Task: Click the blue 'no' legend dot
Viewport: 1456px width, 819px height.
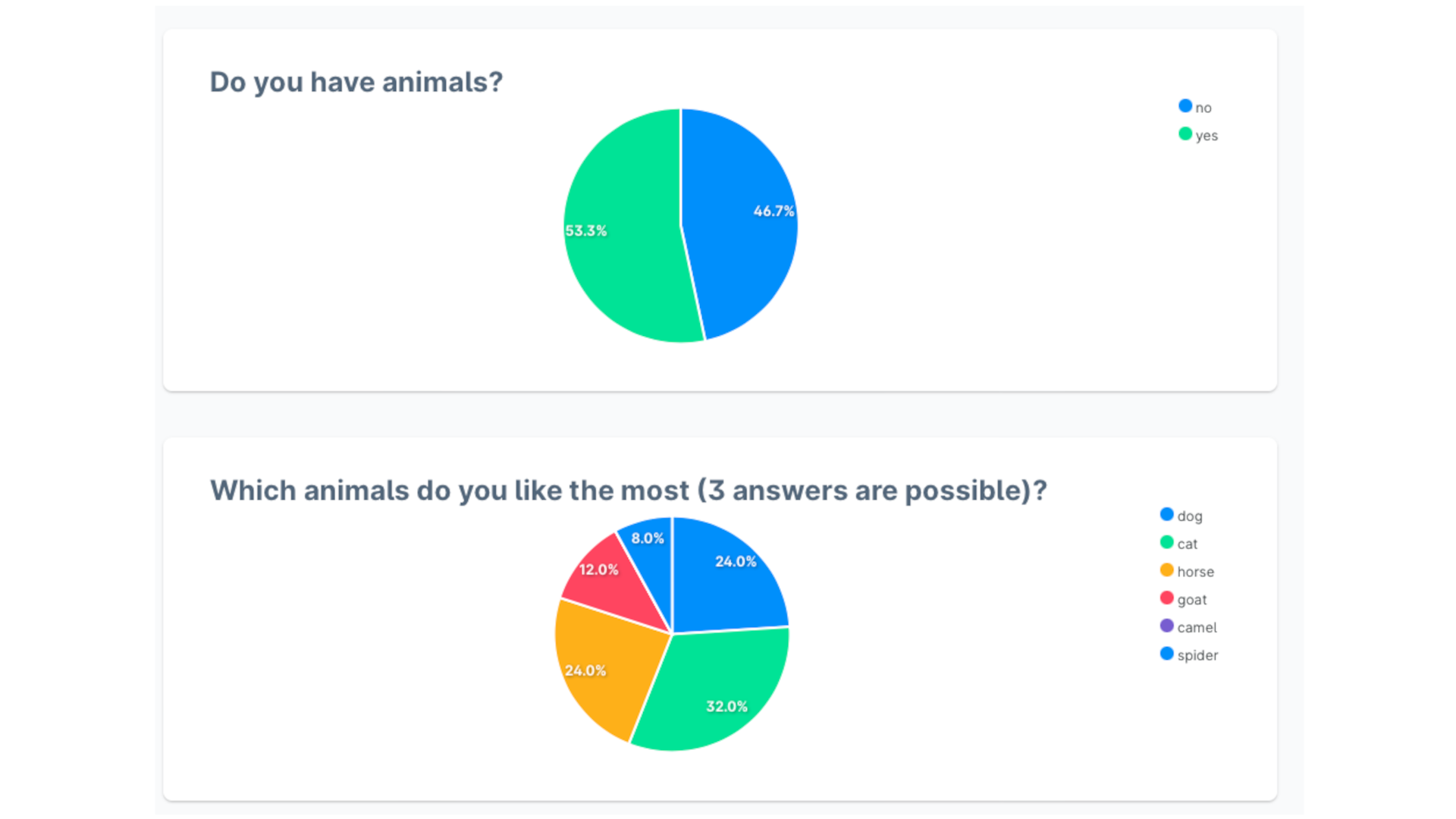Action: pyautogui.click(x=1185, y=106)
